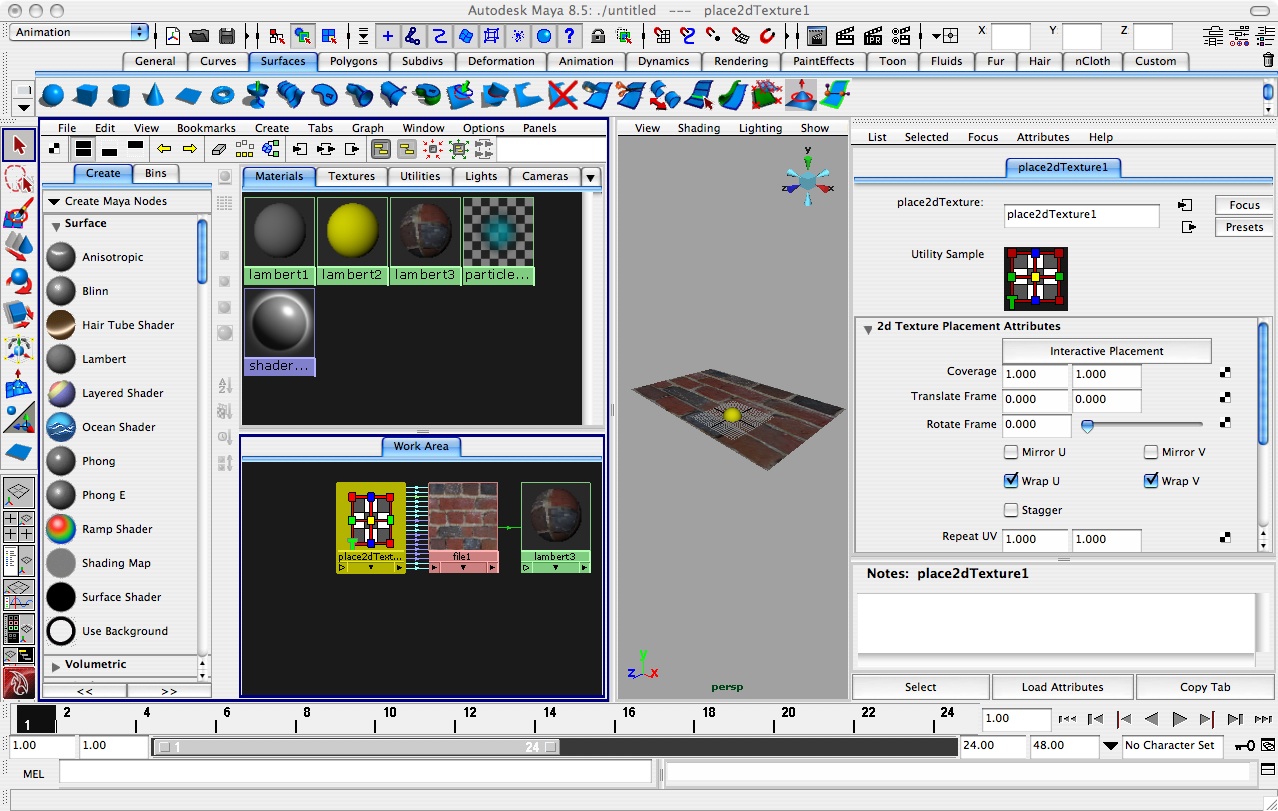
Task: Create a NURBS sphere from the shelf
Action: (x=52, y=96)
